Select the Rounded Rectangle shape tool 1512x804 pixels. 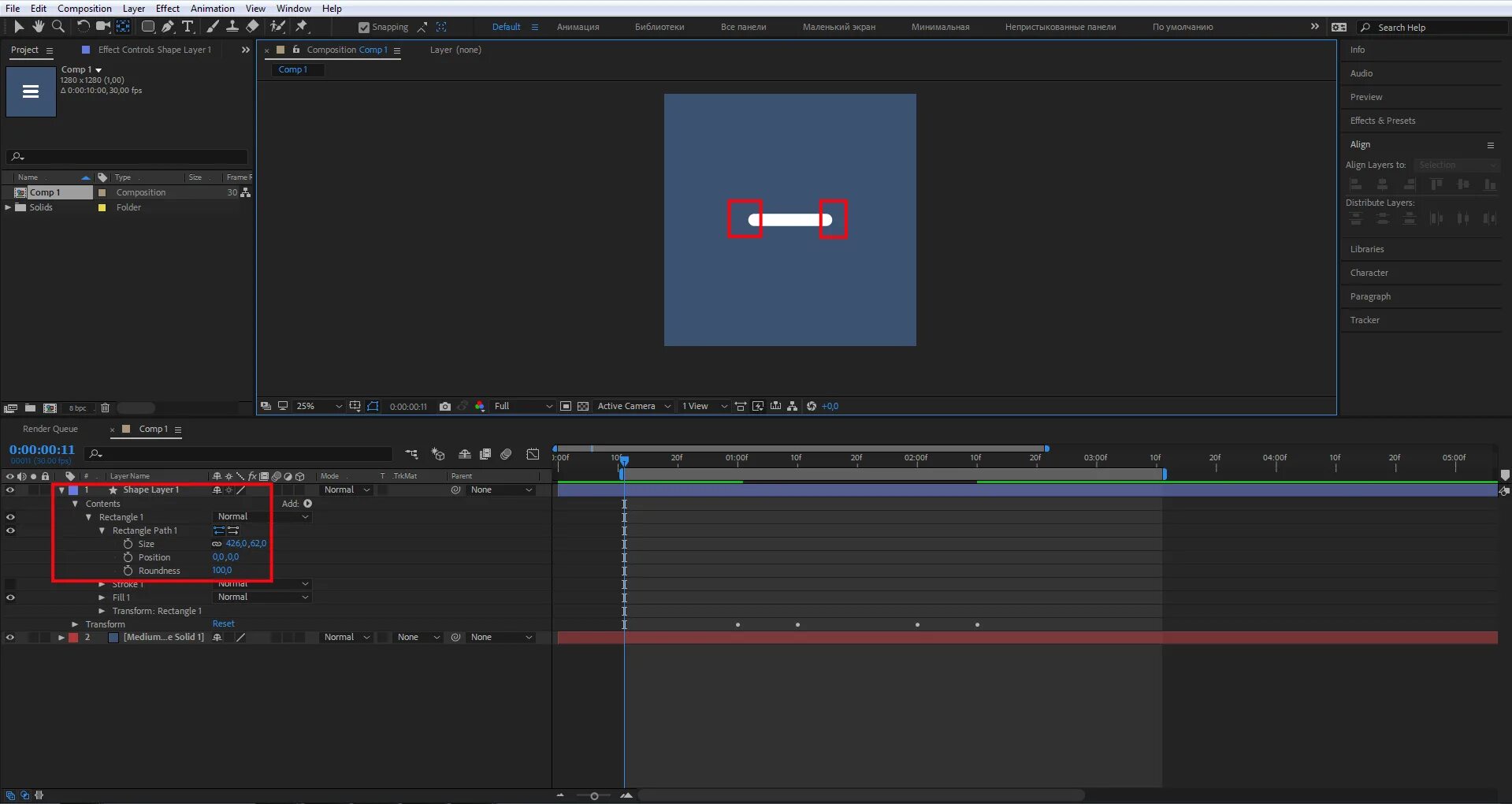[x=147, y=27]
